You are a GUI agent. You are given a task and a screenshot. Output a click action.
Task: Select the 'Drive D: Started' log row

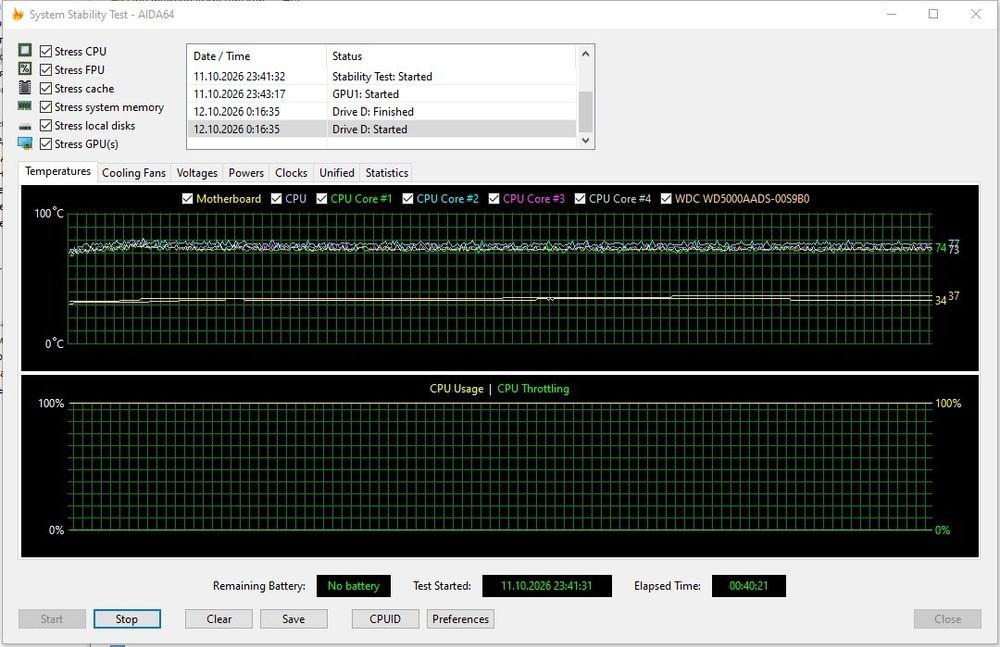click(382, 129)
